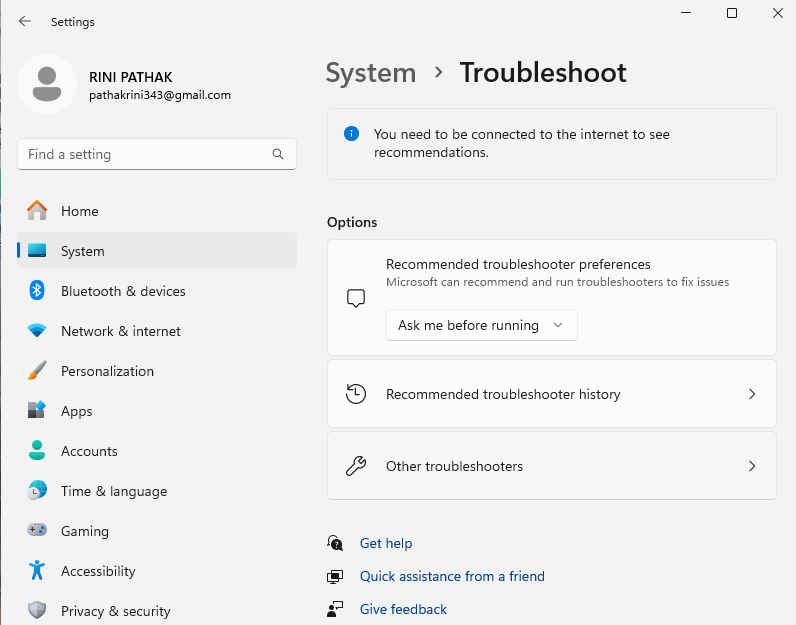Click the Network & internet Wi-Fi icon
Viewport: 796px width, 625px height.
[x=37, y=331]
